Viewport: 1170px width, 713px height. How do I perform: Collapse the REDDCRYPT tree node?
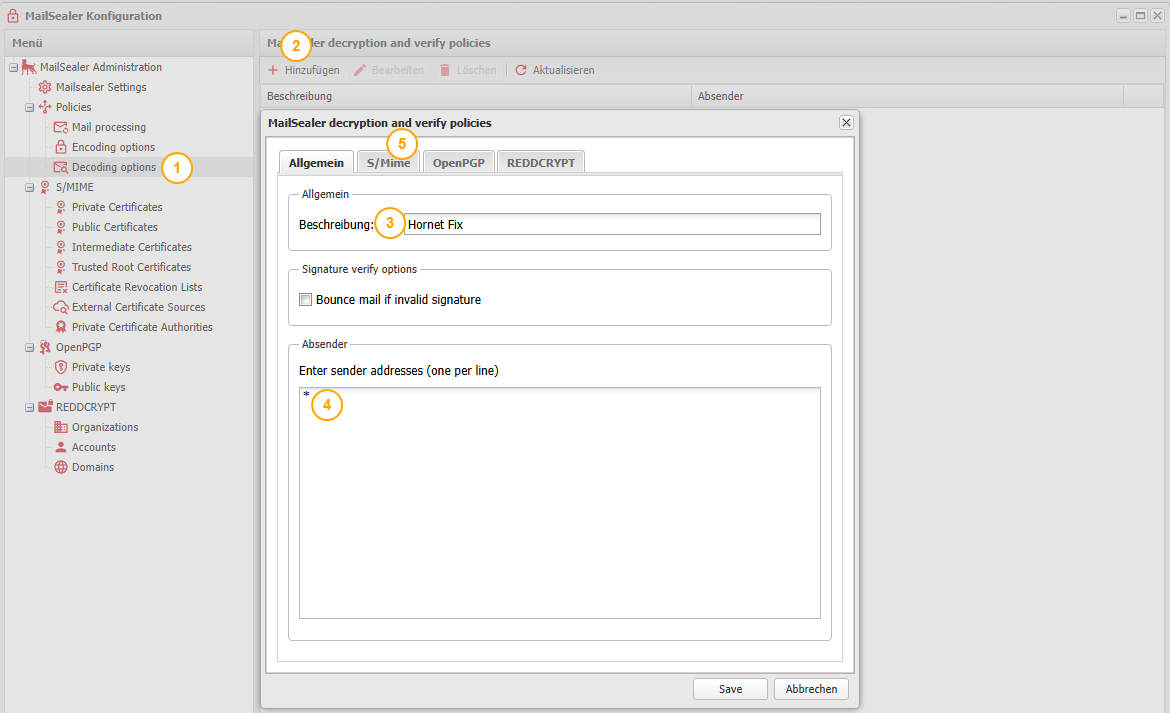[29, 407]
